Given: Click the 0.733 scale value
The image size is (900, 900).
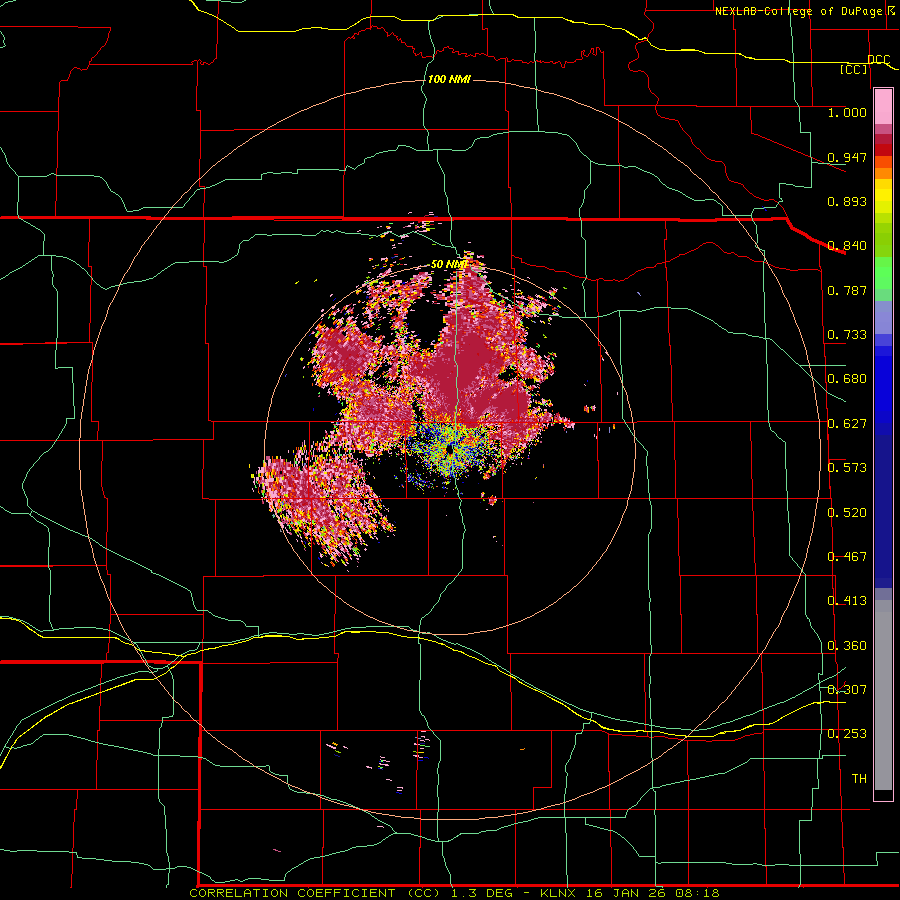Looking at the screenshot, I should point(847,335).
